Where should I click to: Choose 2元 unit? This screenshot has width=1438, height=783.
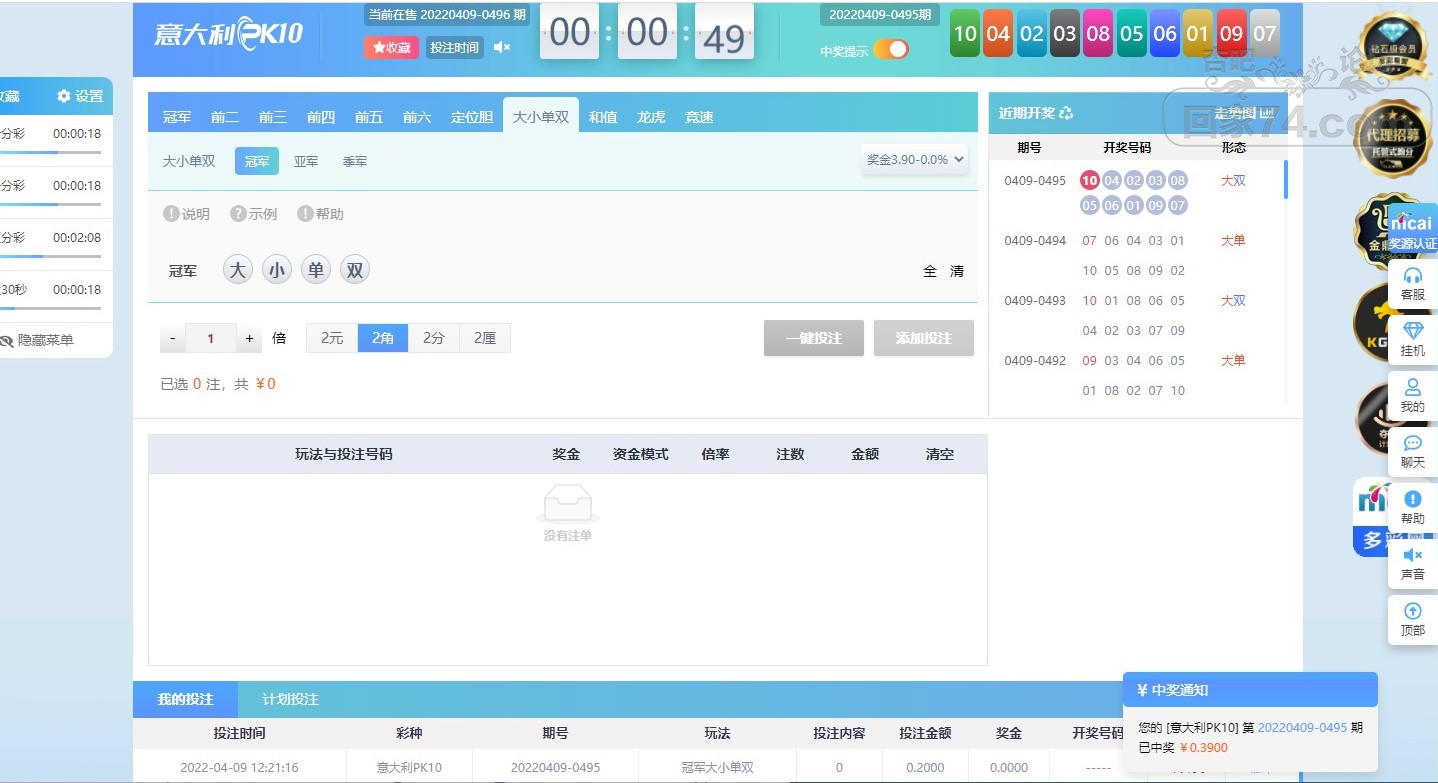pos(332,338)
